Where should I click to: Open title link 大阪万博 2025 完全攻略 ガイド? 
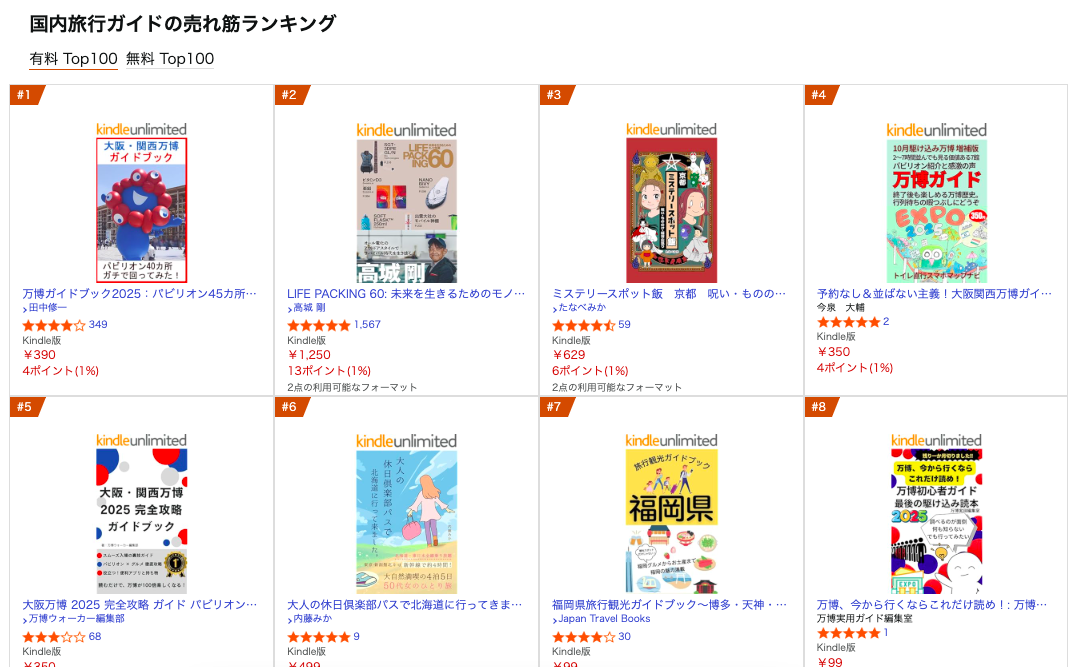tap(140, 605)
